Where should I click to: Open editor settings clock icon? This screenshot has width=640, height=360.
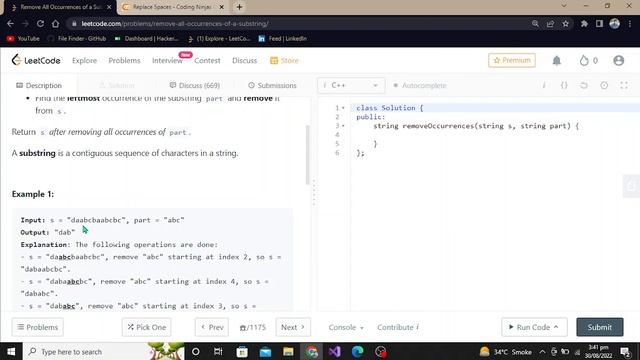604,85
